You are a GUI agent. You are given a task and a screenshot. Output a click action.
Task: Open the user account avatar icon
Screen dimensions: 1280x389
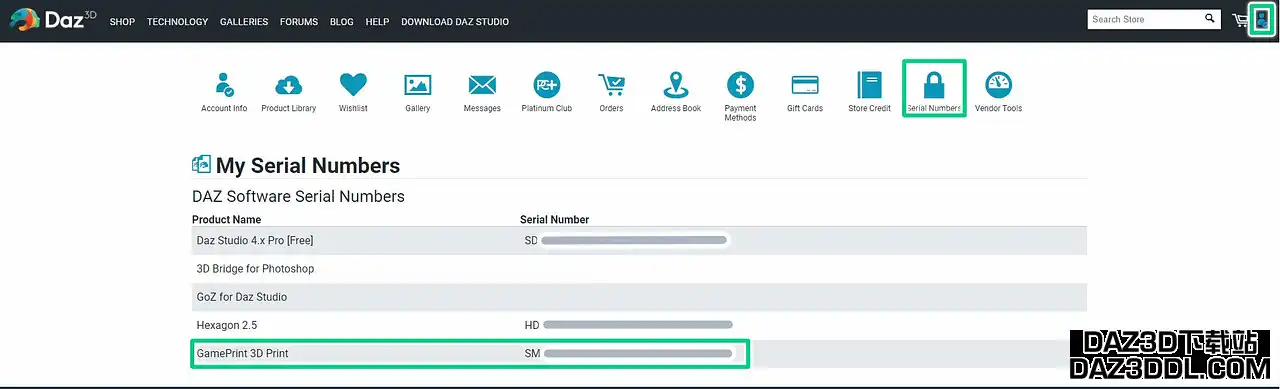tap(1262, 19)
